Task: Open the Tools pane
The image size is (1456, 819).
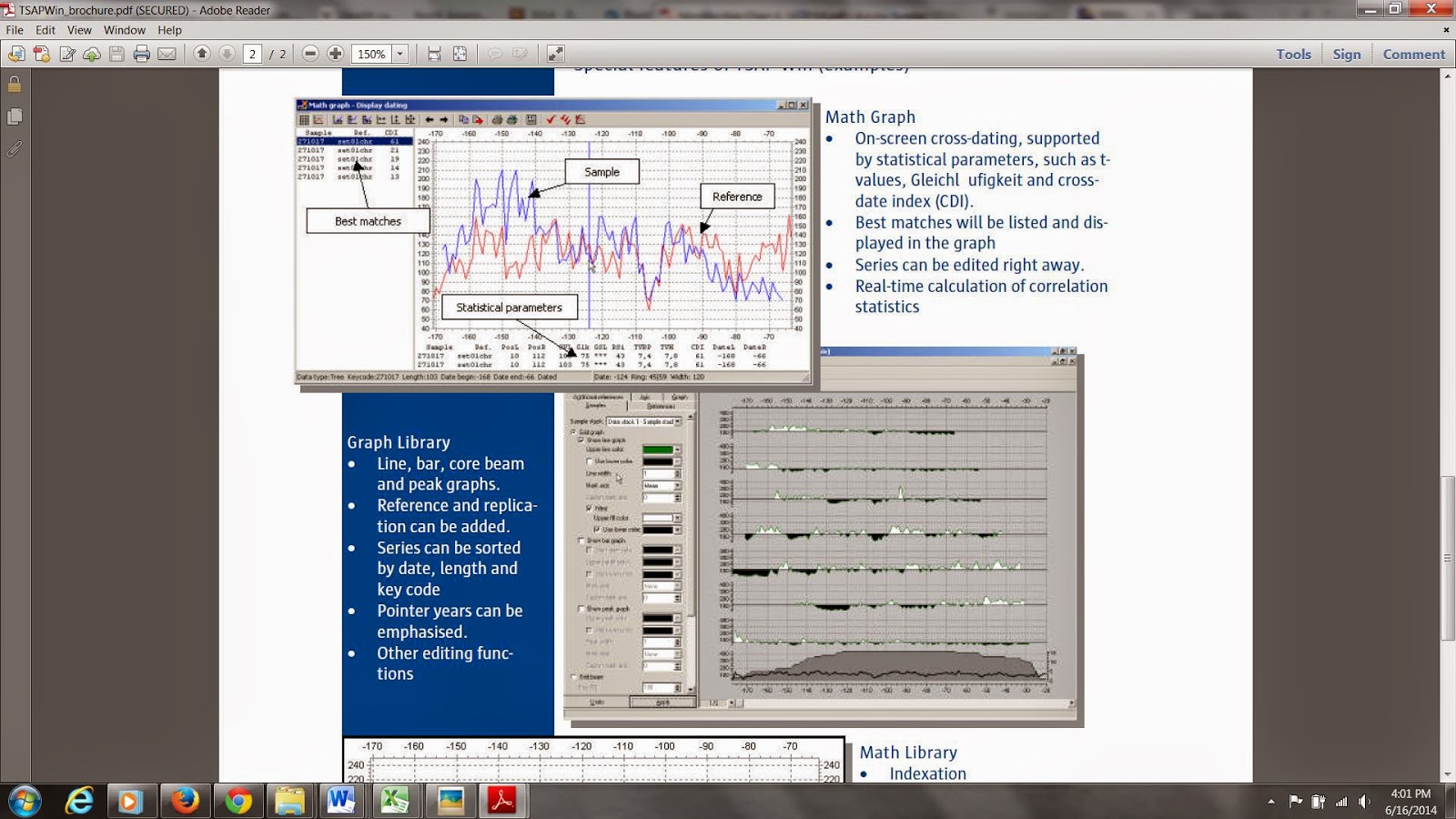Action: coord(1293,55)
